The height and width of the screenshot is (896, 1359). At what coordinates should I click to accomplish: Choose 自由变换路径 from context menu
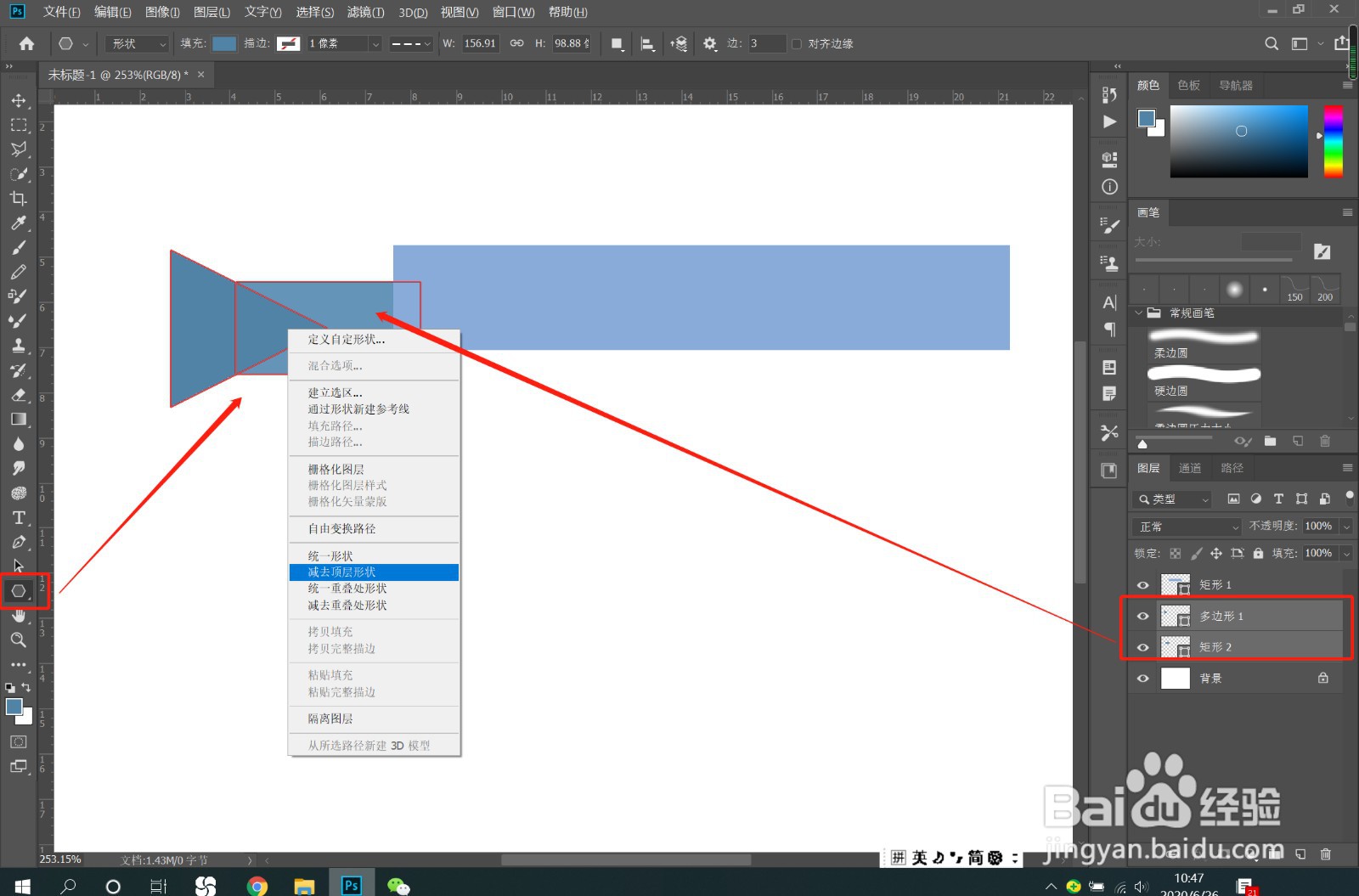click(x=374, y=529)
